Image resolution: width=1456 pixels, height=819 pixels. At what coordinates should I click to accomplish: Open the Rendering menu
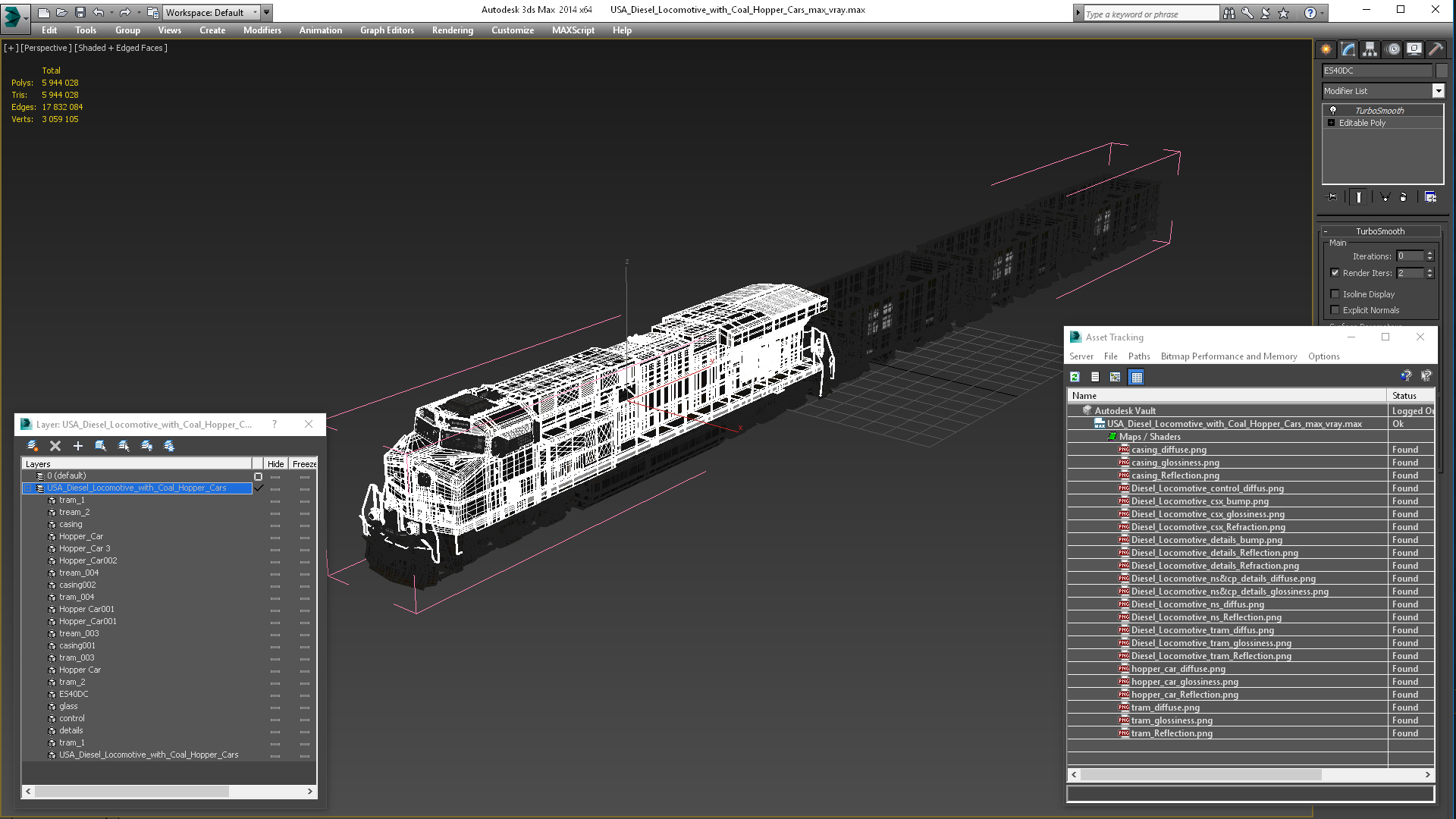click(453, 30)
